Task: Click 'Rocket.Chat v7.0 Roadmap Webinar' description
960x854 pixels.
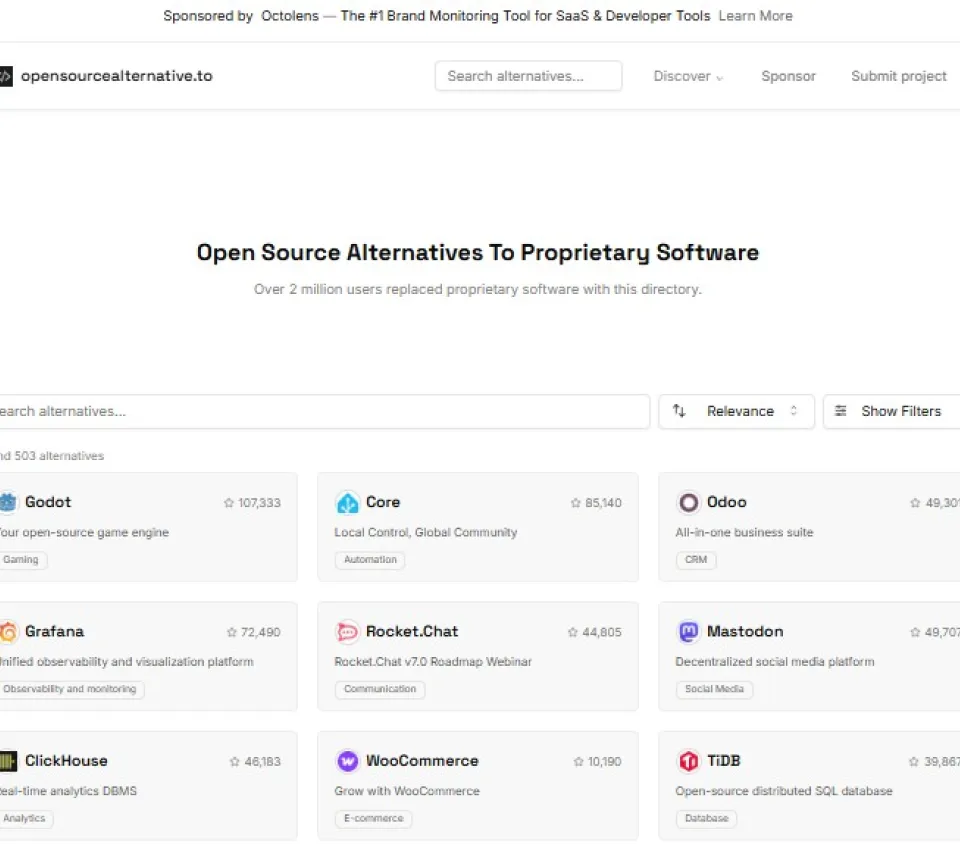Action: (x=433, y=662)
